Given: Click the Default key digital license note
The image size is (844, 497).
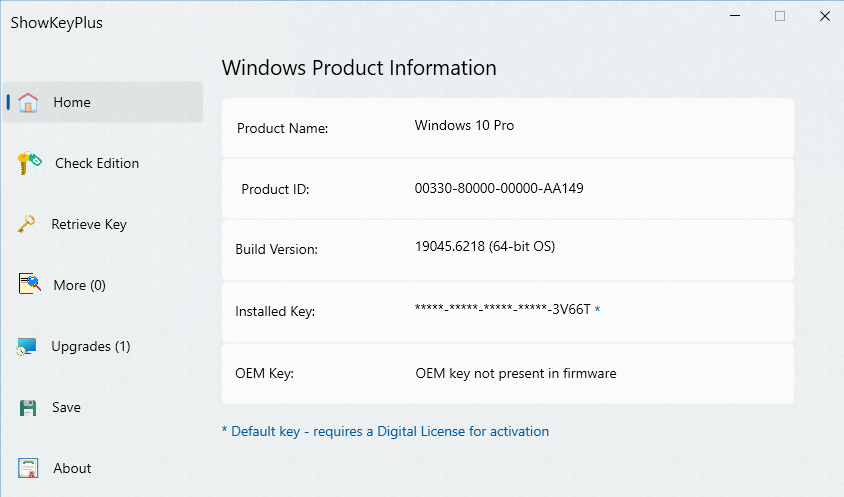Looking at the screenshot, I should click(385, 431).
